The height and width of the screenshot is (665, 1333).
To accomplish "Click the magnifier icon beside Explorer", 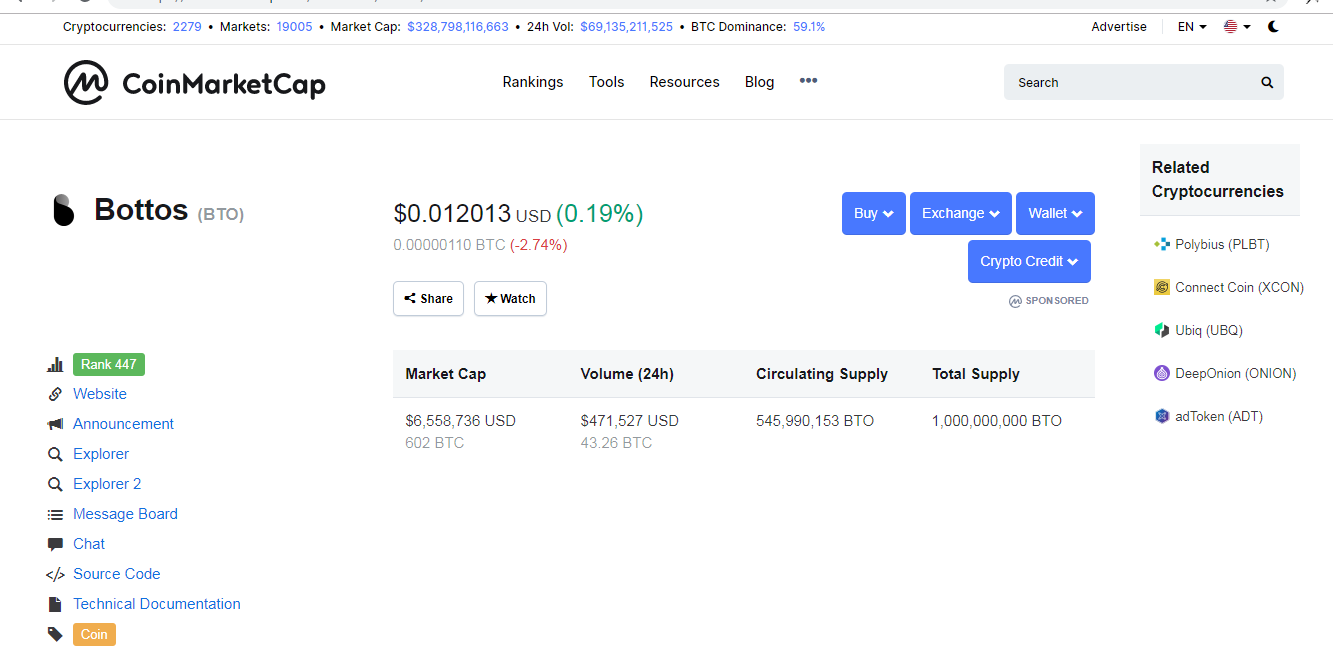I will (55, 454).
